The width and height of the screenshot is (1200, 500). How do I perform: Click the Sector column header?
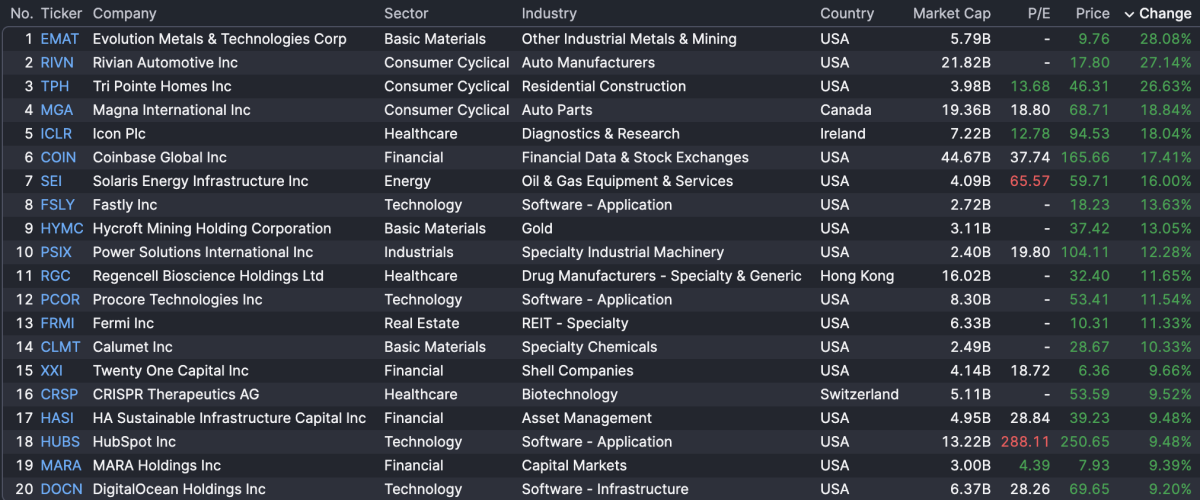(406, 14)
